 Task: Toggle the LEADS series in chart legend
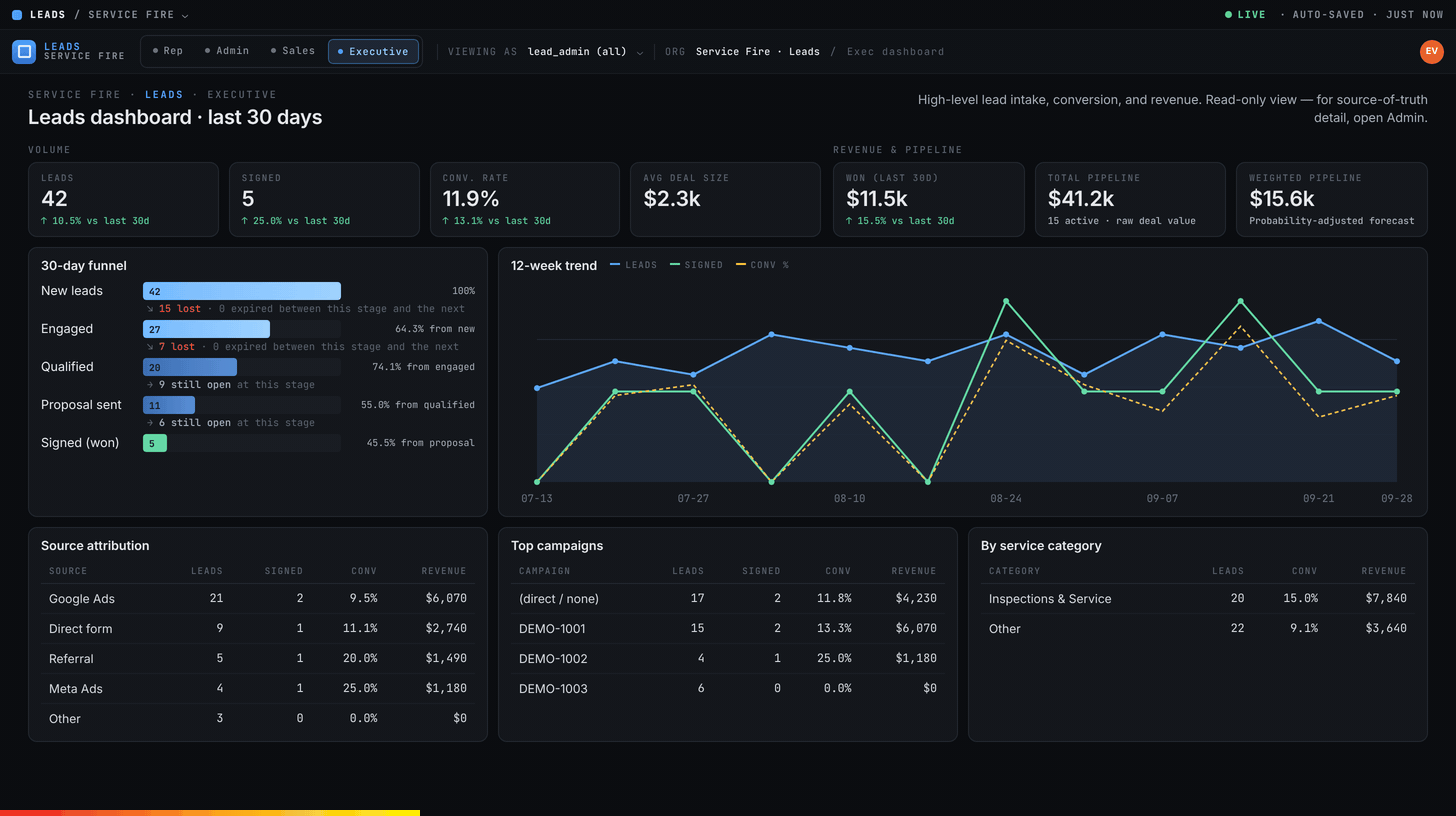tap(633, 265)
